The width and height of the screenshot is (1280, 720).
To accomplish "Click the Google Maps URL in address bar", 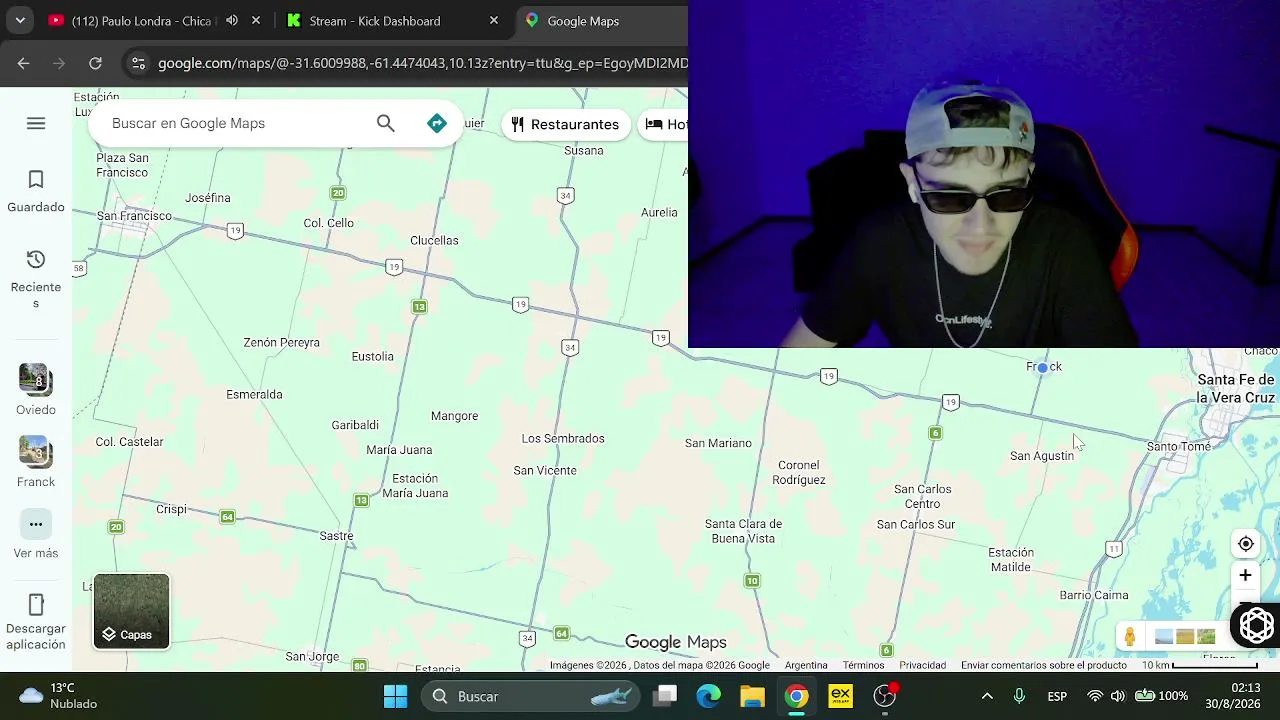I will coord(422,63).
